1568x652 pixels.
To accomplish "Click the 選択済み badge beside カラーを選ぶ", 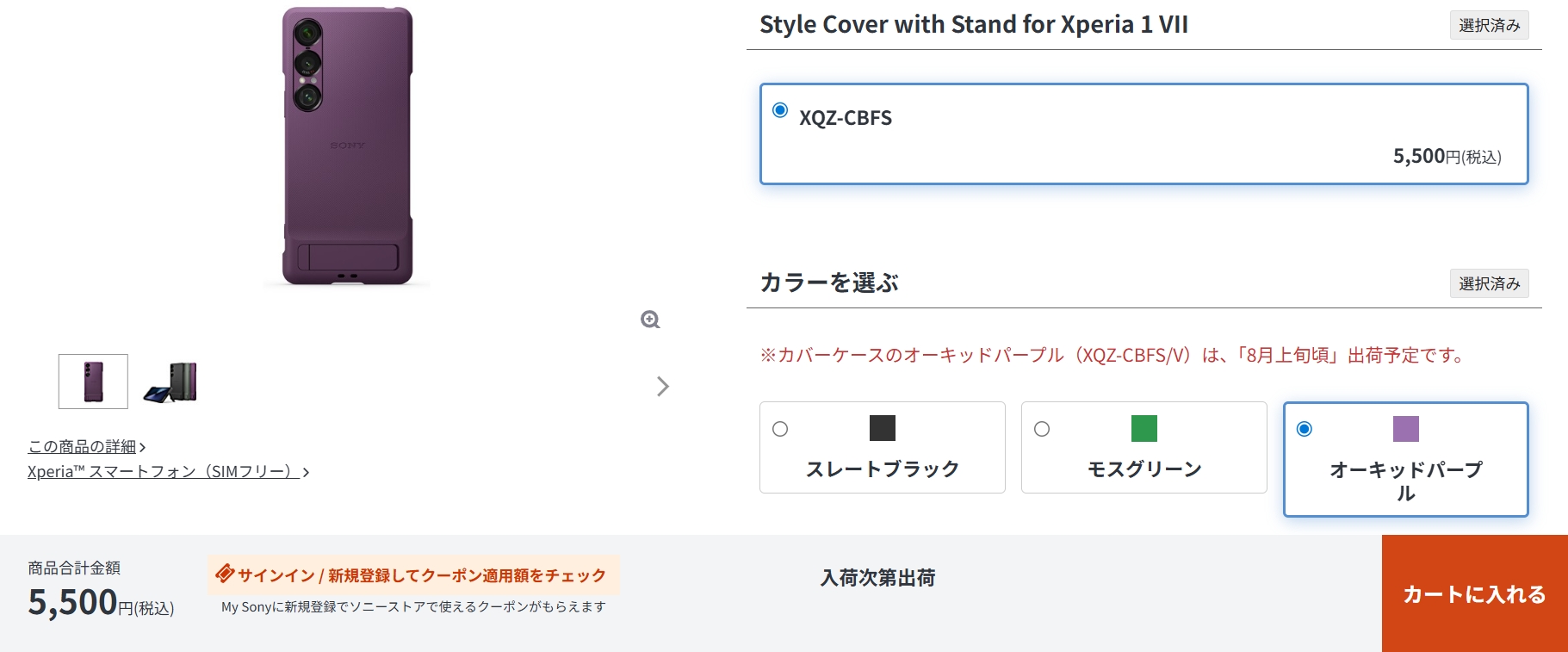I will pyautogui.click(x=1490, y=283).
